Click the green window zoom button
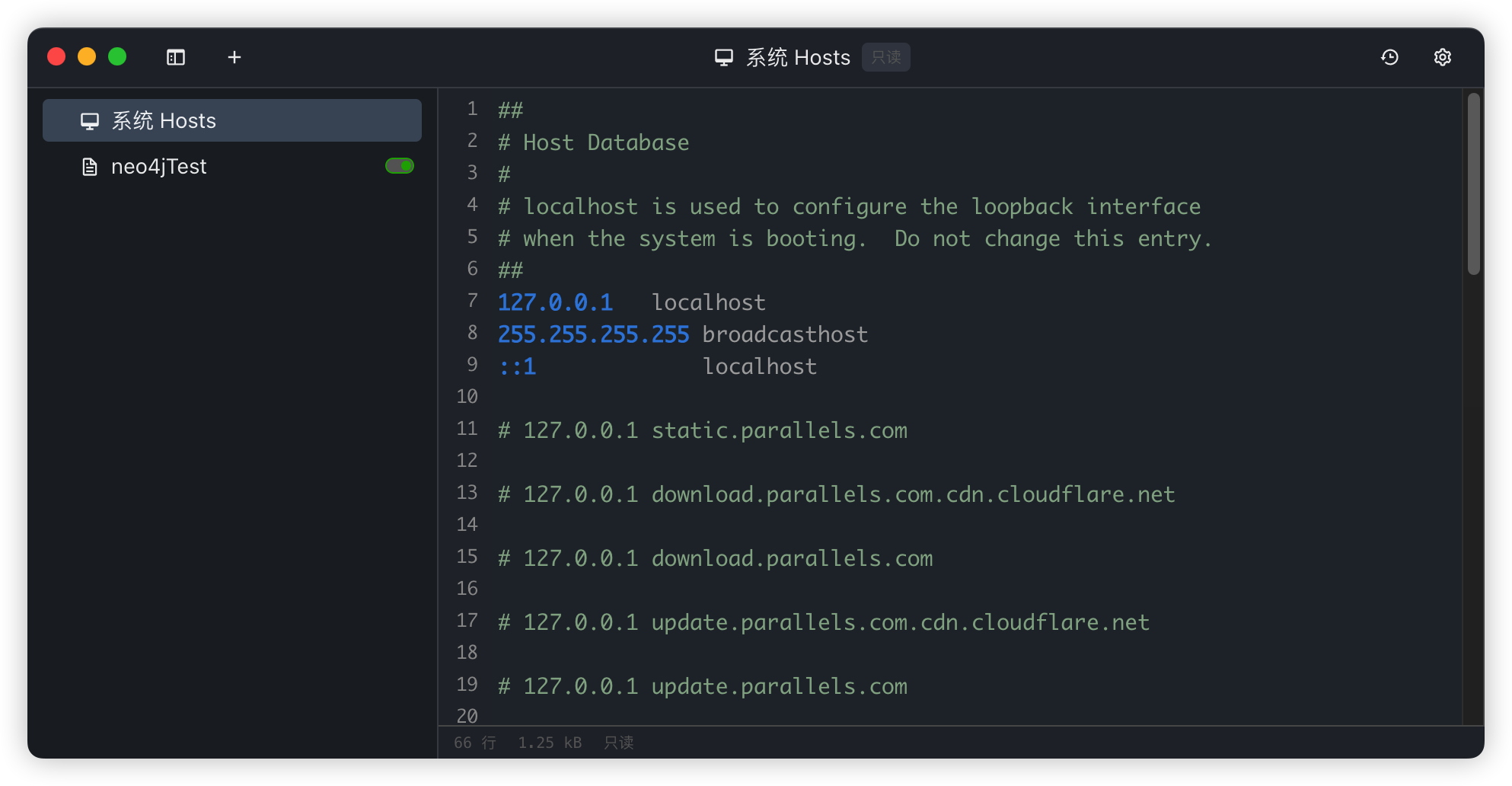 (x=117, y=56)
